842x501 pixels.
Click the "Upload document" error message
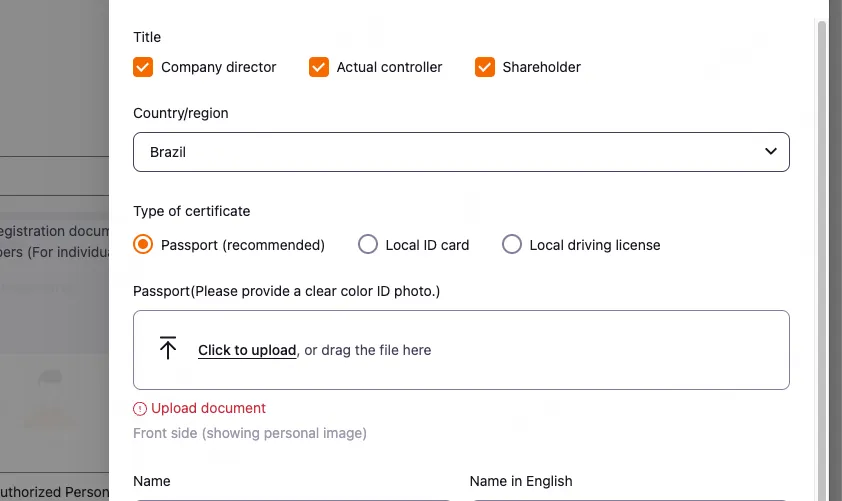[208, 408]
